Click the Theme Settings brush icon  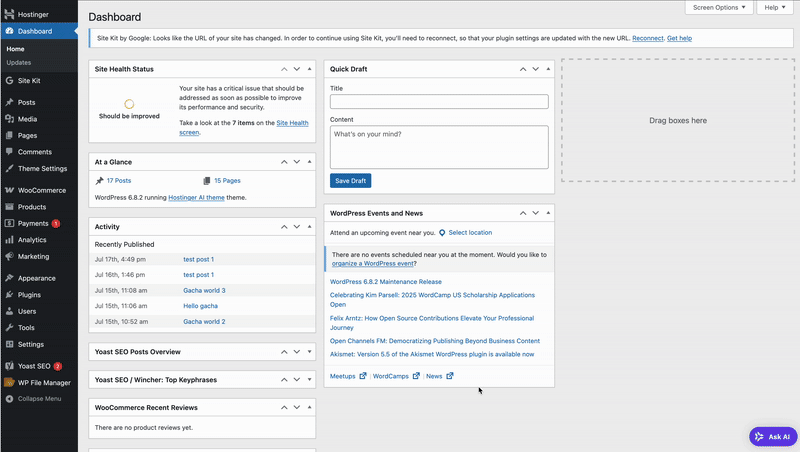pos(9,168)
